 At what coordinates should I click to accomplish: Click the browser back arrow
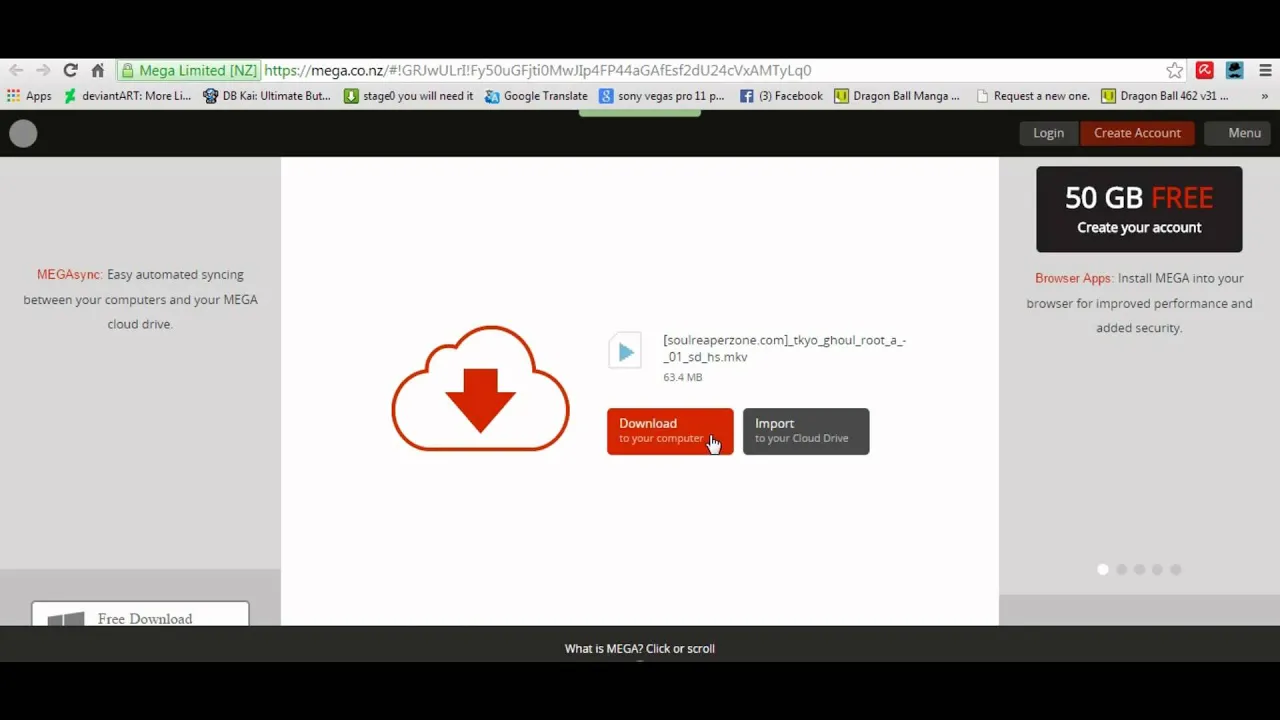(x=16, y=70)
